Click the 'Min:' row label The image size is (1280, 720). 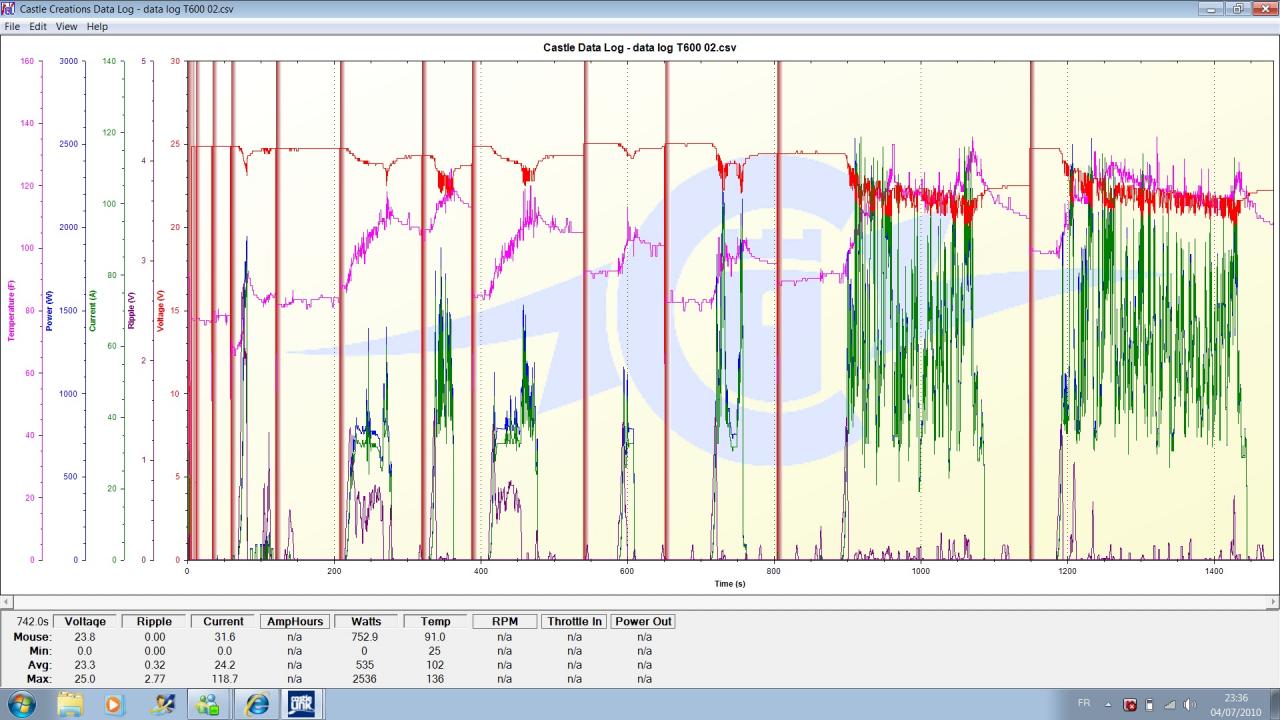pos(39,650)
